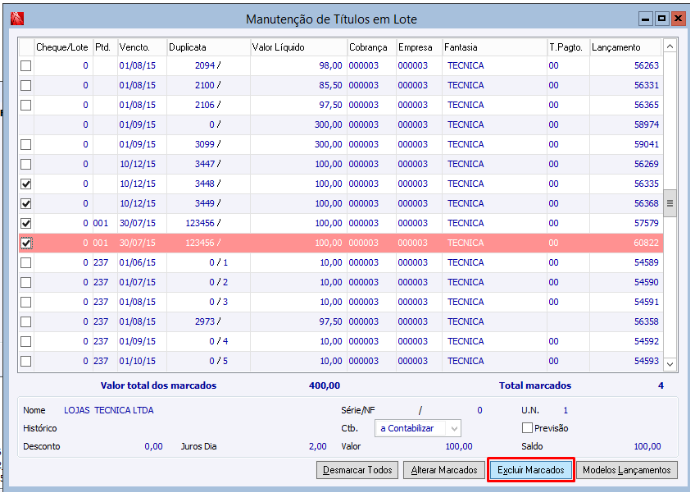Image resolution: width=690 pixels, height=492 pixels.
Task: Click Alterar Marcados button
Action: (443, 470)
